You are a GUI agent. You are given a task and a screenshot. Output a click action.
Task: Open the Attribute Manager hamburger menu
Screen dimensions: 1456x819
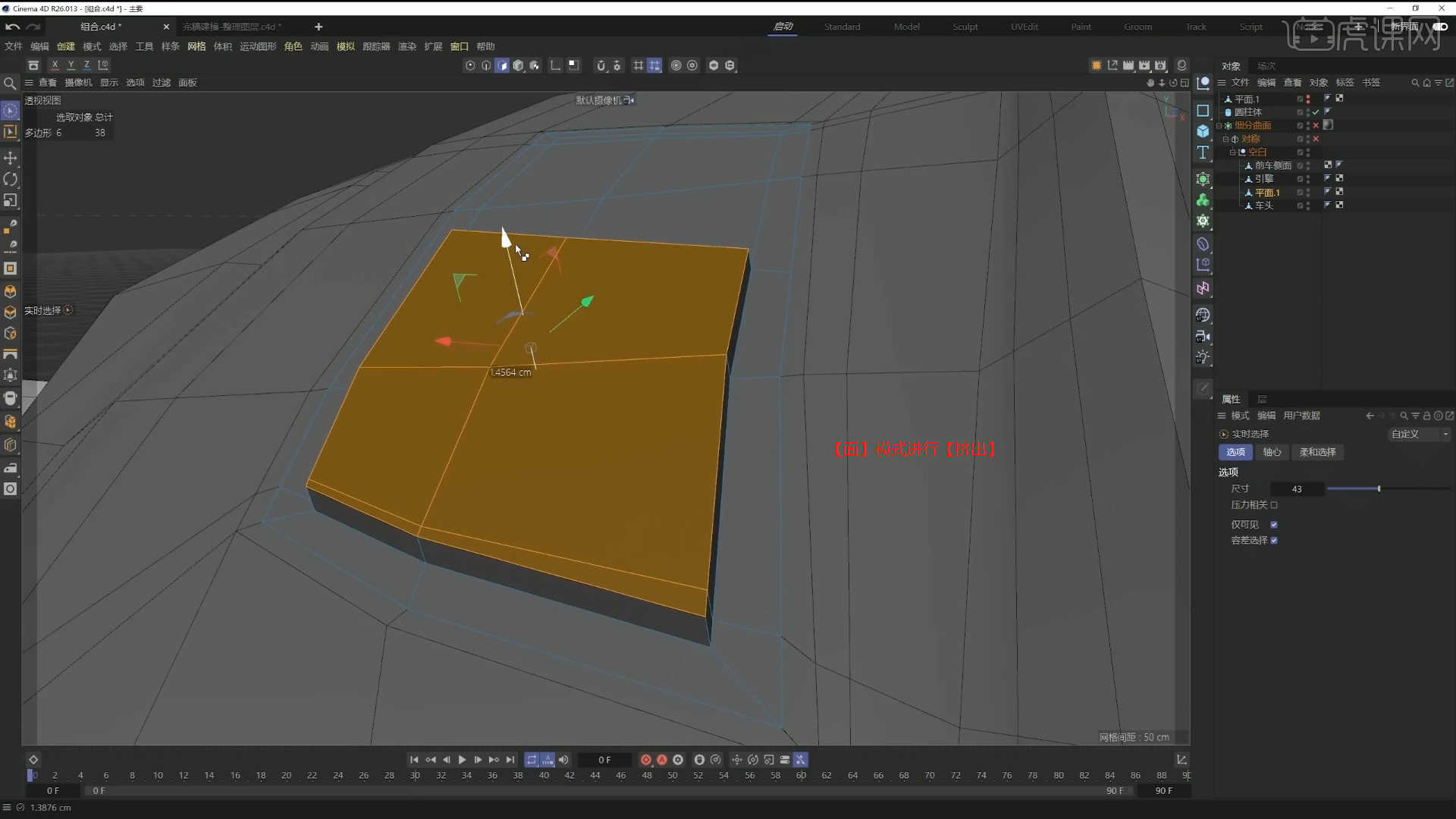[x=1222, y=416]
